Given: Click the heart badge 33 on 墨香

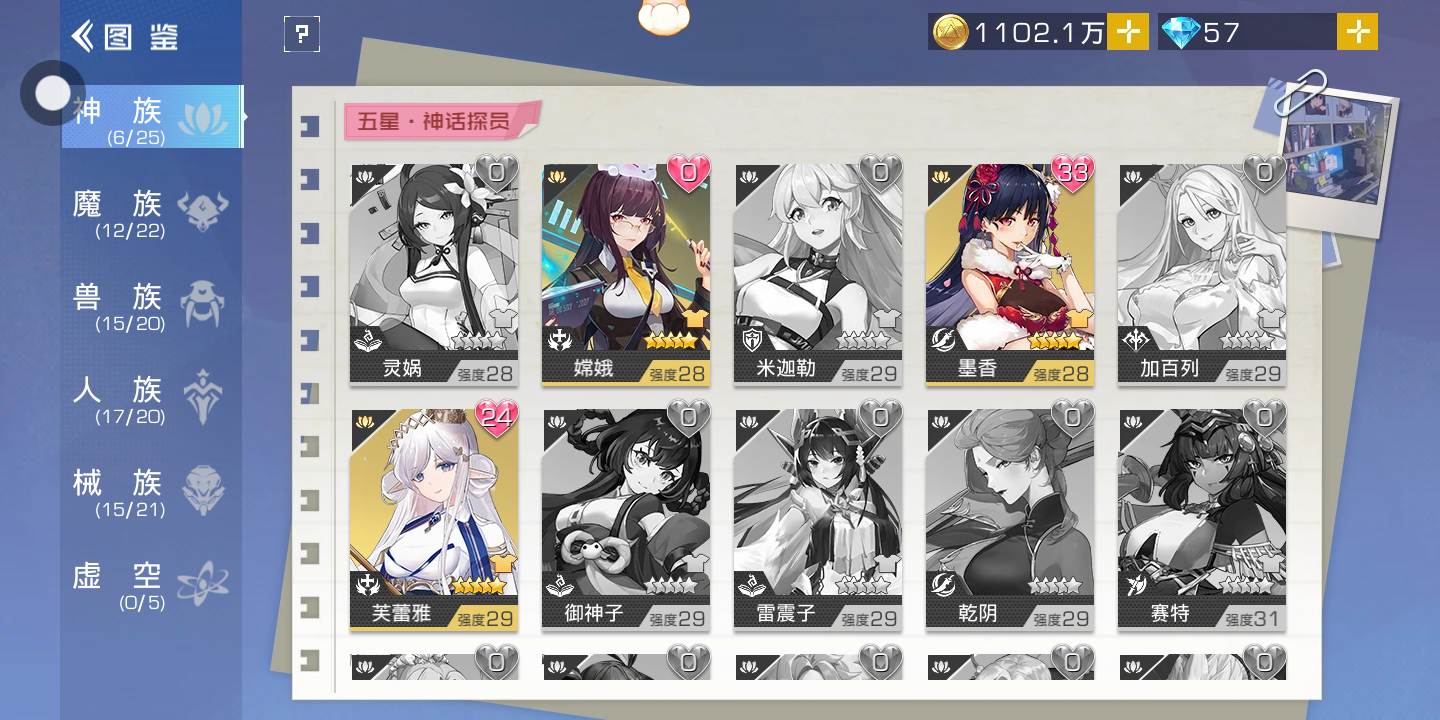Looking at the screenshot, I should (x=1072, y=174).
